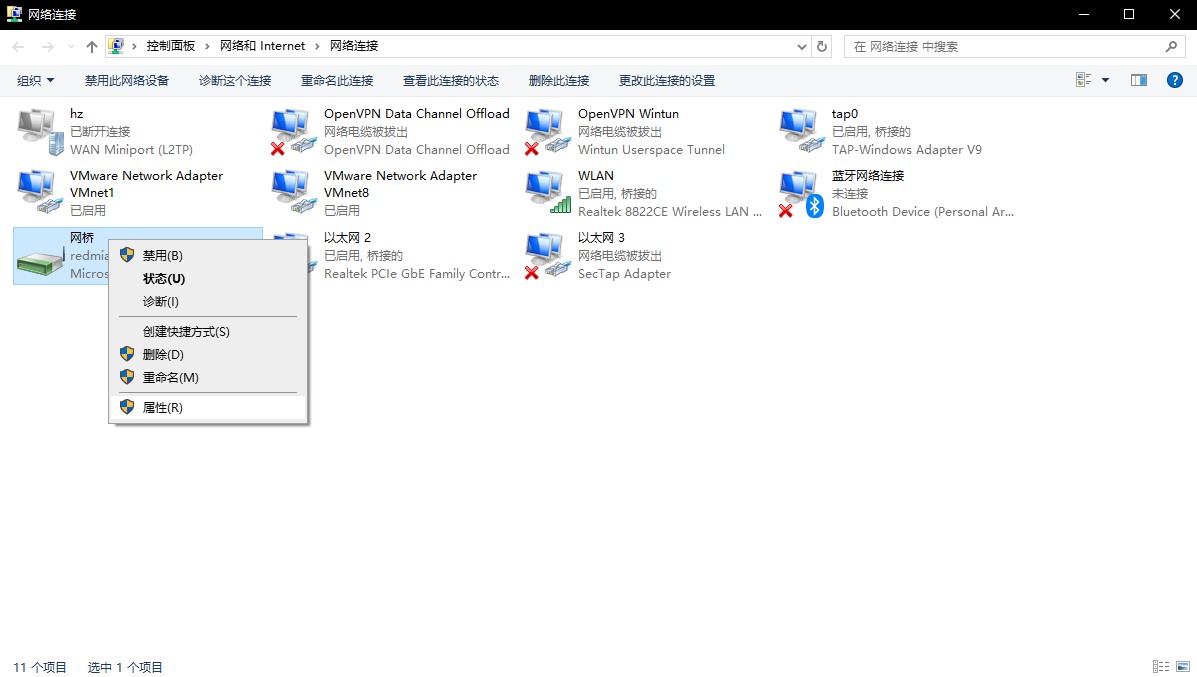This screenshot has height=677, width=1197.
Task: Click the 搜索 网络连接 search field
Action: click(x=1005, y=46)
